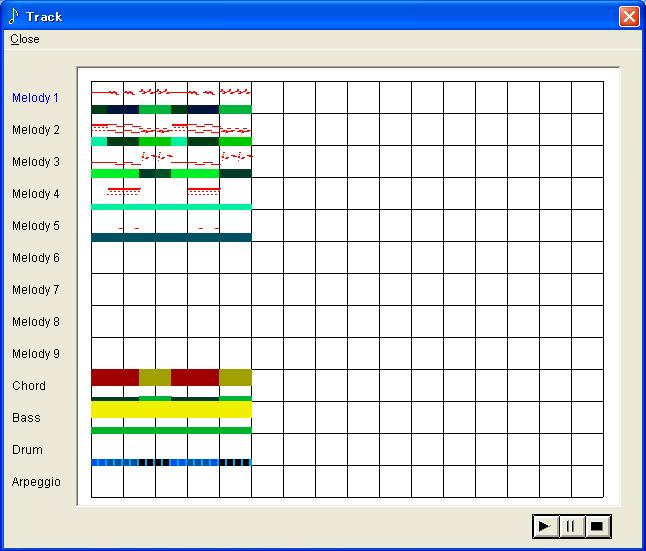The width and height of the screenshot is (646, 551).
Task: Select the Melody 6 track label
Action: coord(36,258)
